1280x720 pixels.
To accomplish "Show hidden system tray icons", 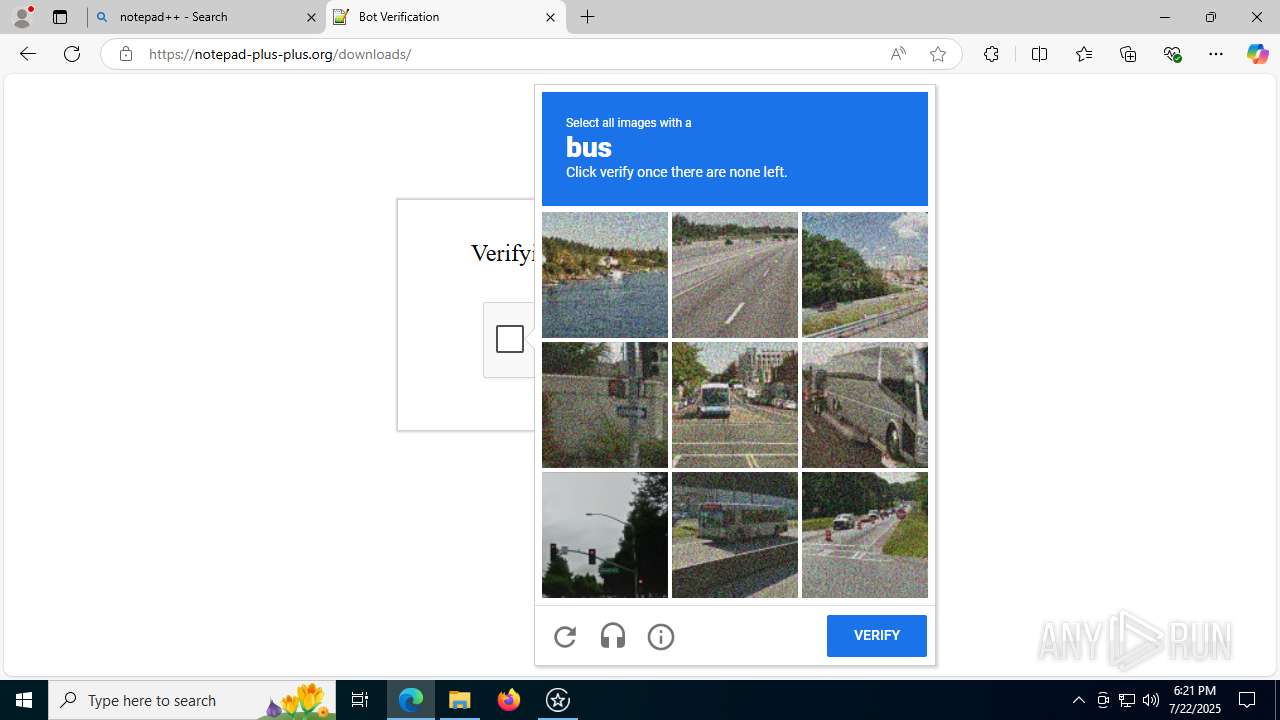I will coord(1078,700).
